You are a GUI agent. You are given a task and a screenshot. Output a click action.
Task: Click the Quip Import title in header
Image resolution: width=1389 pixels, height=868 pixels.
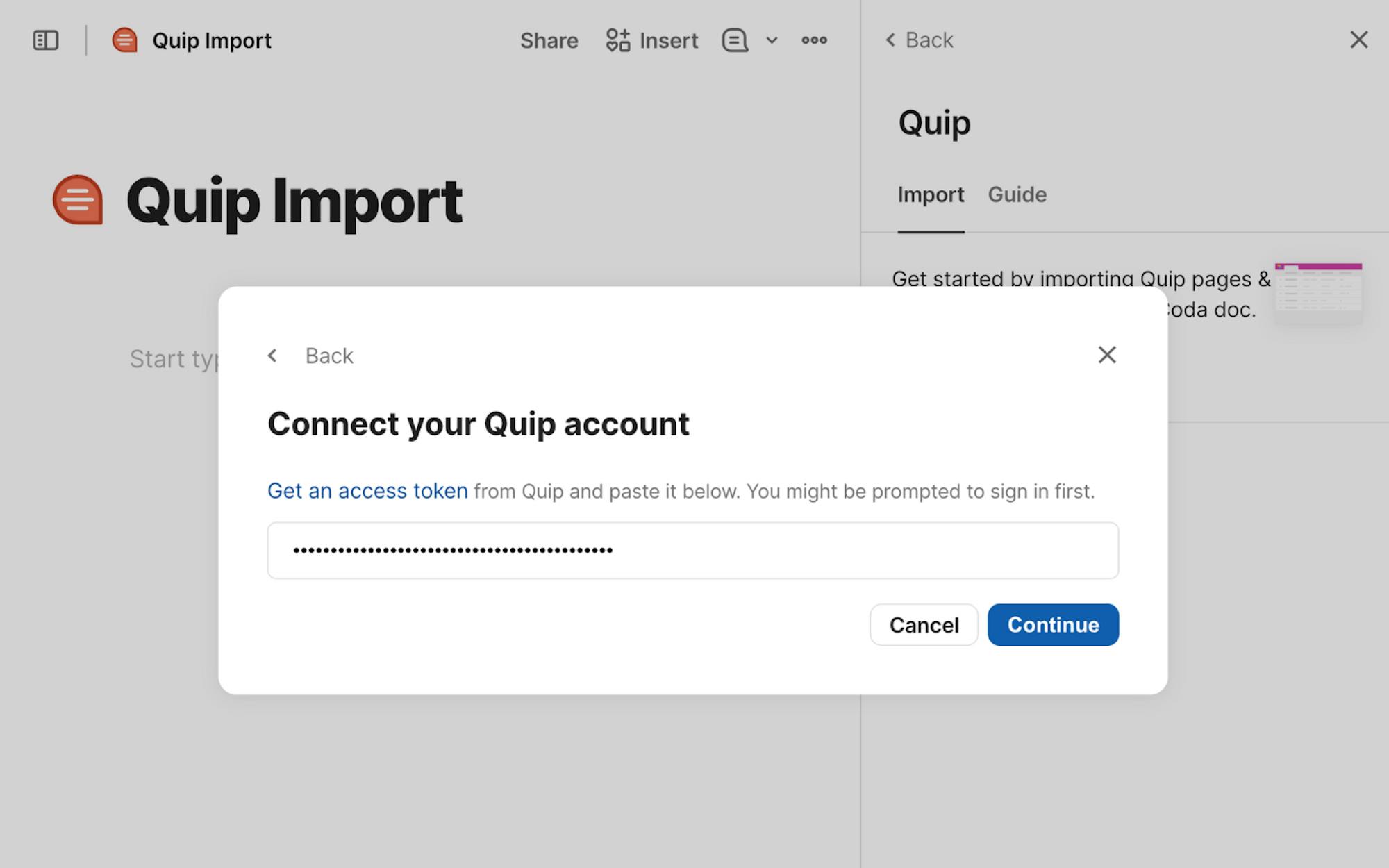(211, 40)
